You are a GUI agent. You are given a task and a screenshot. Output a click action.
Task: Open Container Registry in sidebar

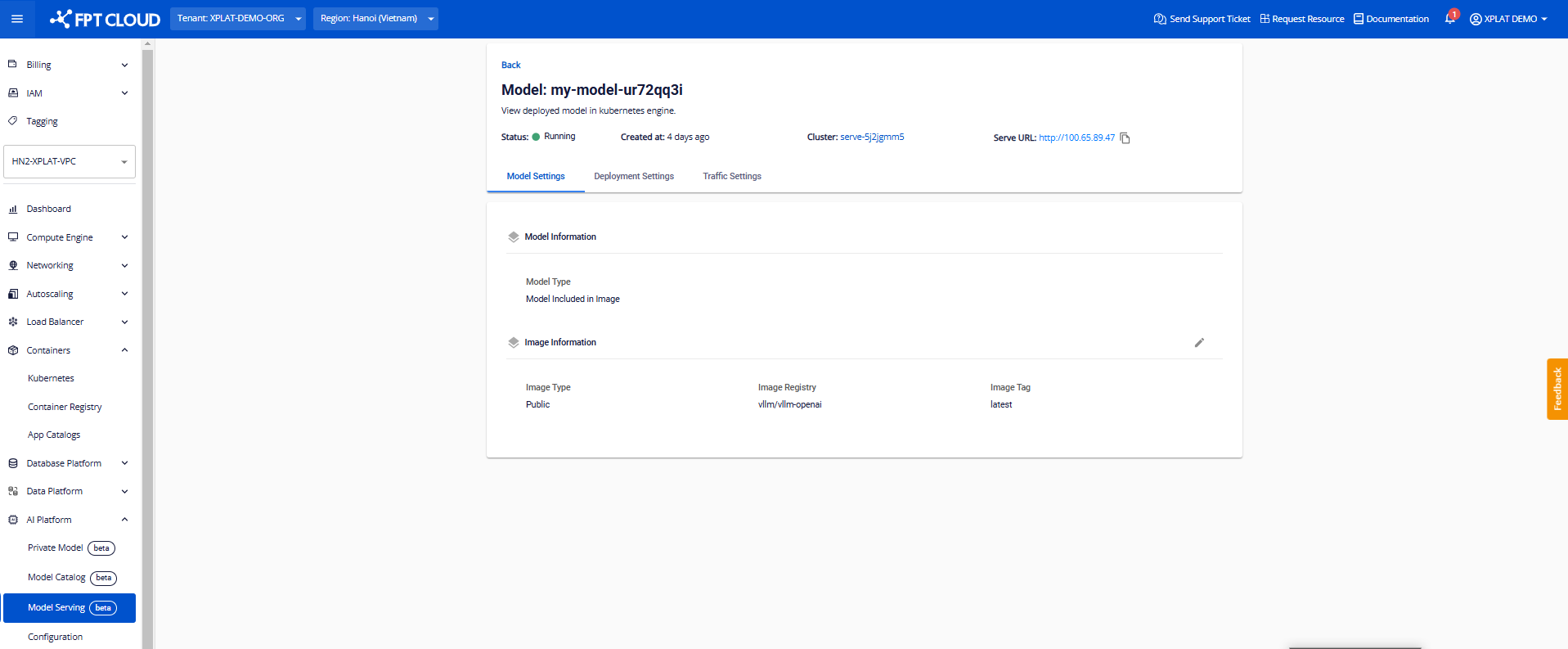point(65,407)
